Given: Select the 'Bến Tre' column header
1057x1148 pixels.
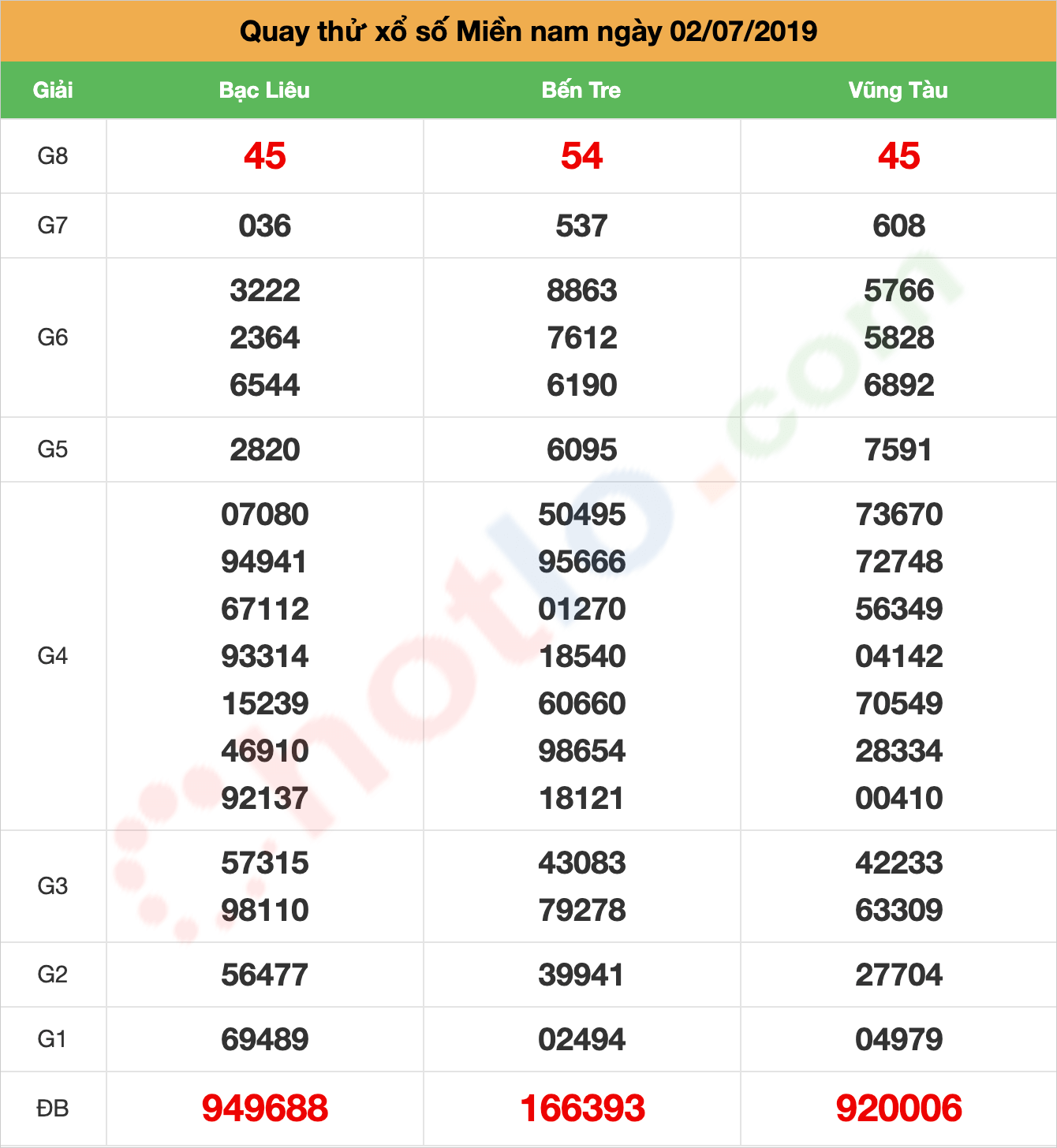Looking at the screenshot, I should click(x=581, y=90).
